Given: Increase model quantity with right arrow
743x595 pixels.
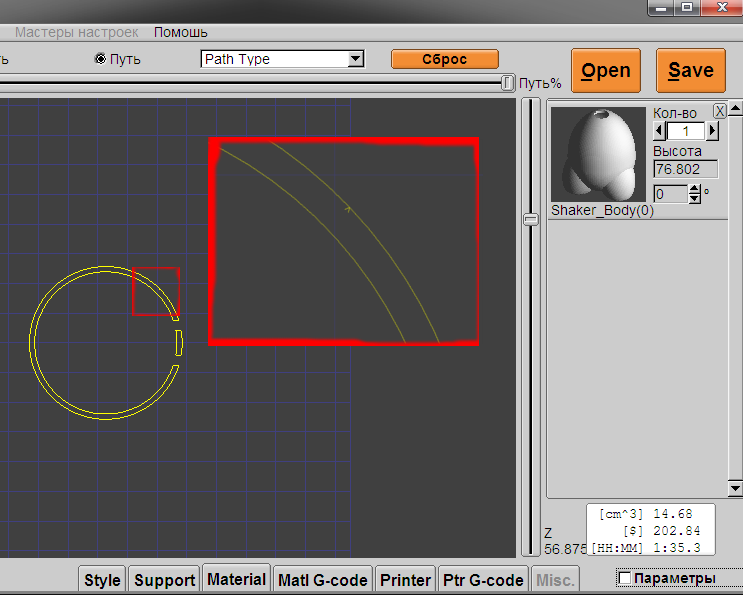Looking at the screenshot, I should pos(712,131).
